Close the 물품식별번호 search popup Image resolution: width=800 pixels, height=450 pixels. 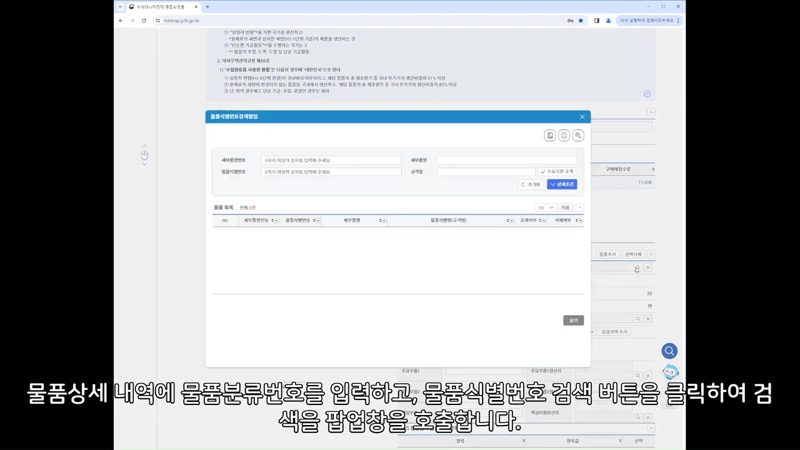pos(582,117)
